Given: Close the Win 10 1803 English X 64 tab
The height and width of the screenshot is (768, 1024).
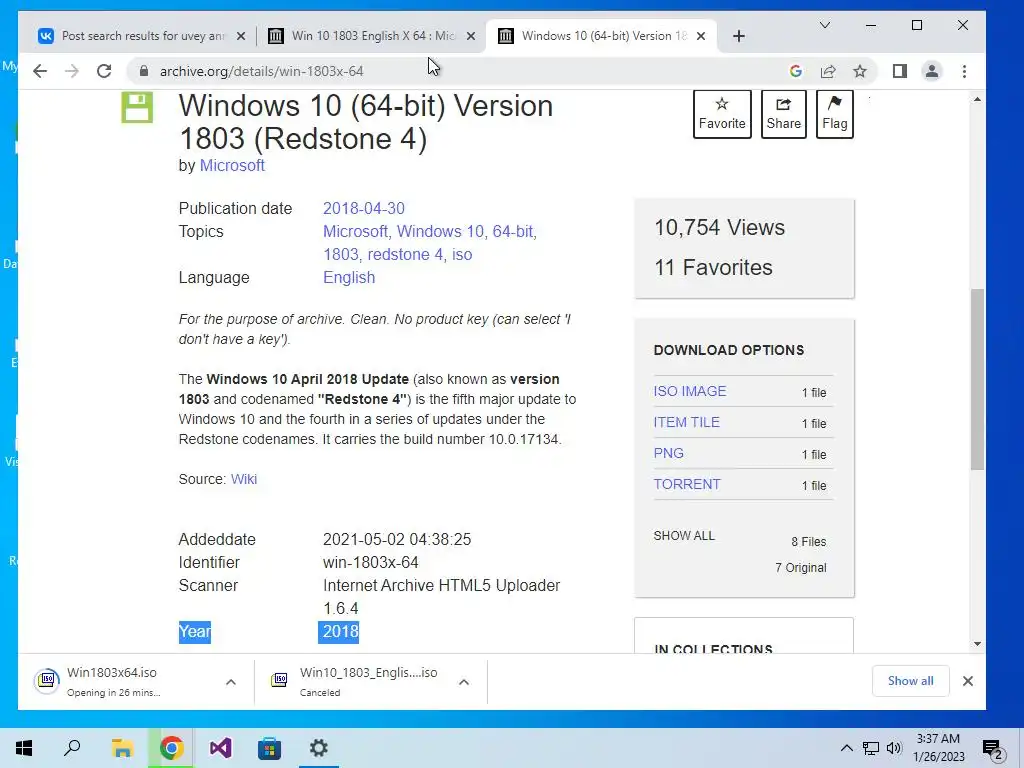Looking at the screenshot, I should (471, 36).
